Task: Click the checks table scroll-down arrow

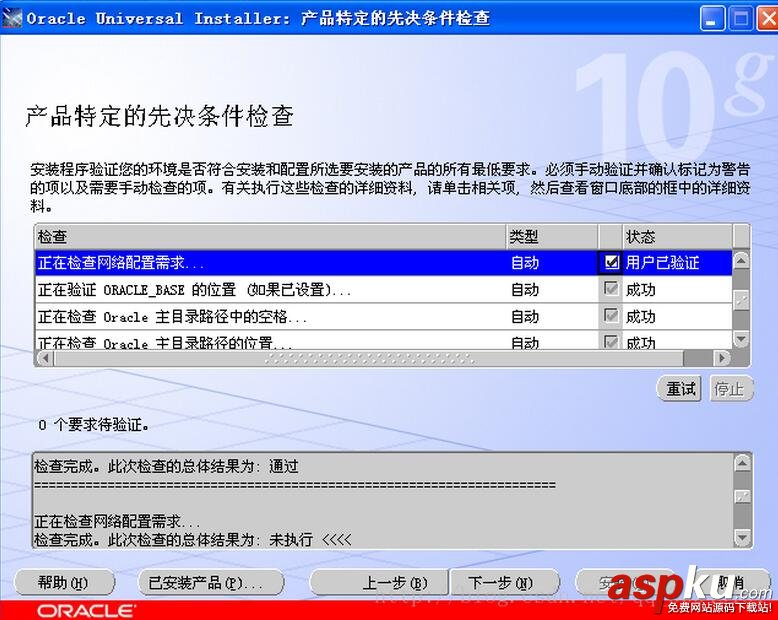Action: point(741,339)
